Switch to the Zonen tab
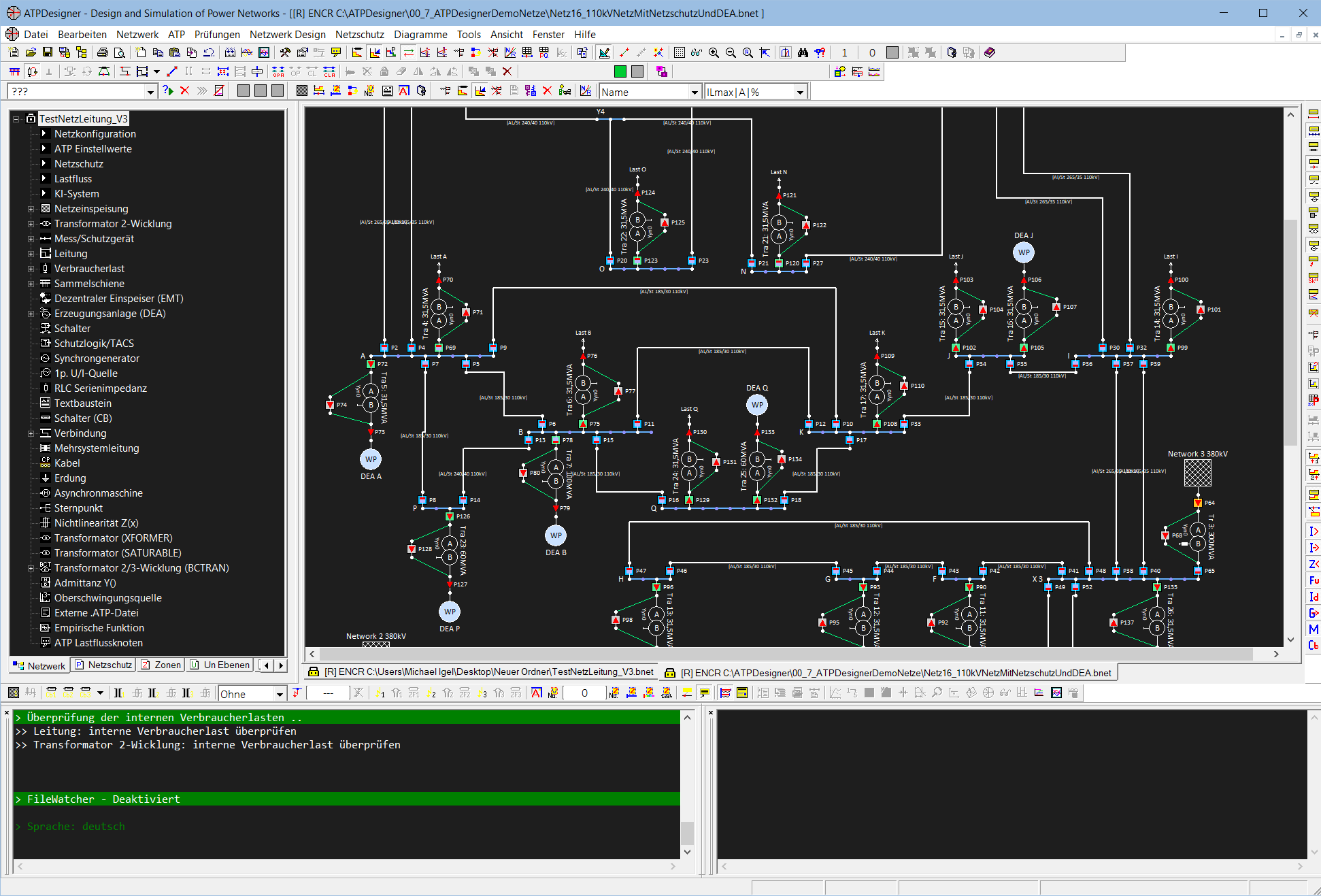Image resolution: width=1321 pixels, height=896 pixels. (x=161, y=665)
